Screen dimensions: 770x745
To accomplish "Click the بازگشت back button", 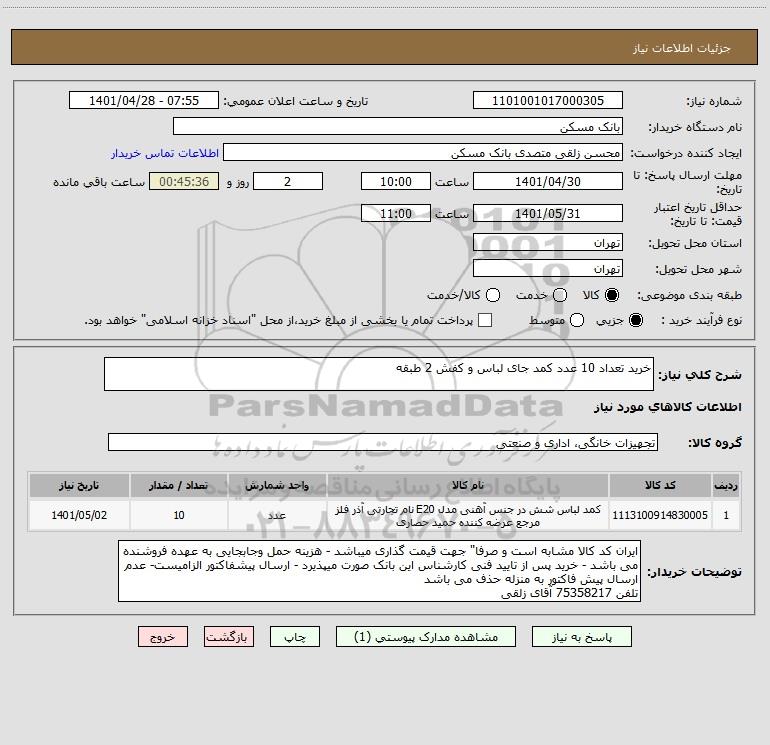I will coord(229,637).
